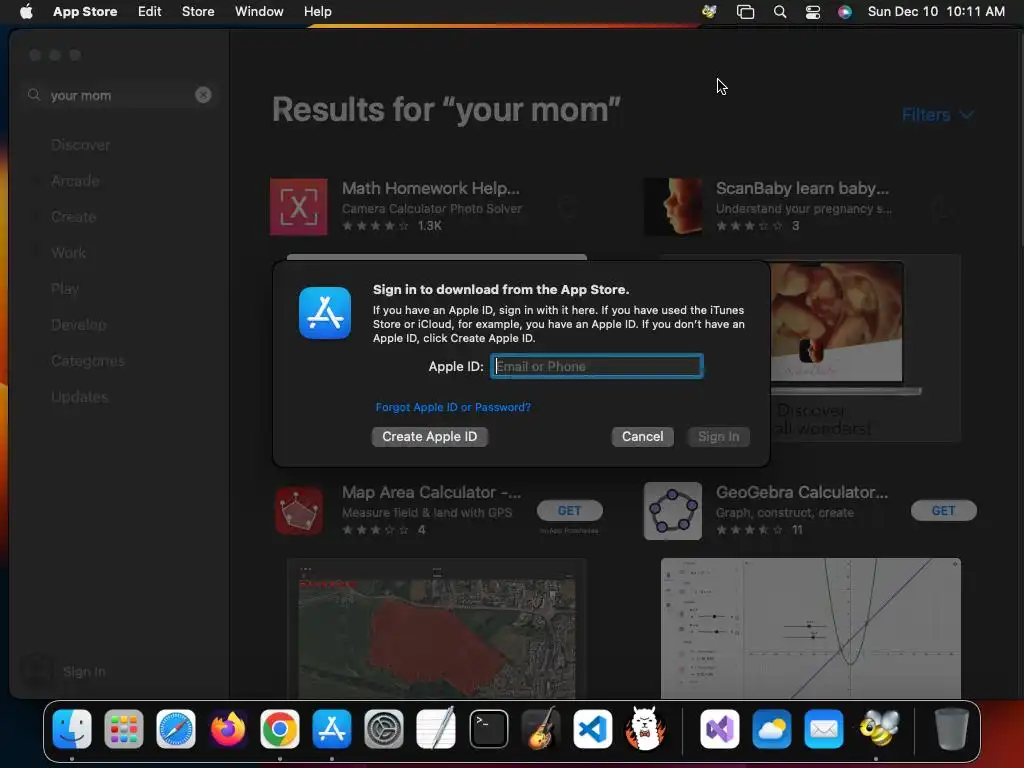This screenshot has width=1024, height=768.
Task: Open Visual Studio Code from the Dock
Action: tap(593, 729)
